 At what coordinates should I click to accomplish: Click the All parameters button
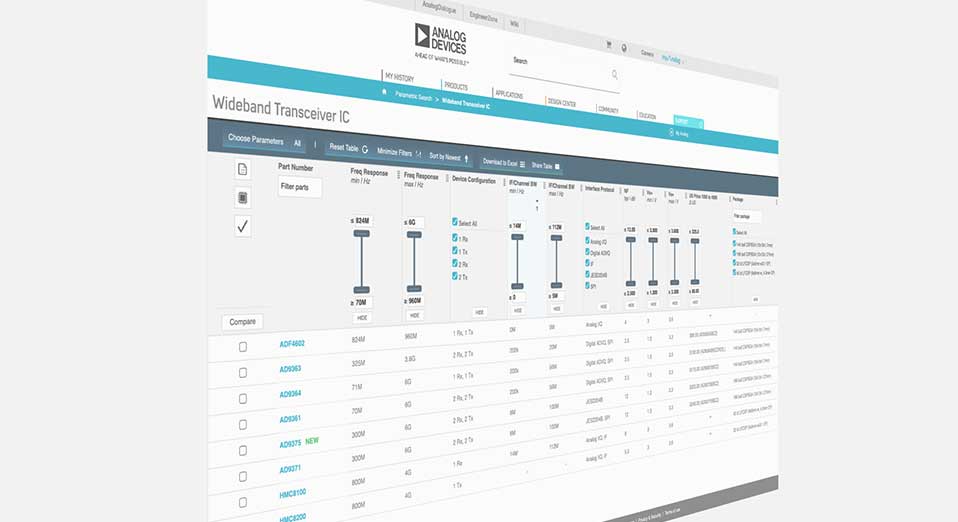point(297,143)
